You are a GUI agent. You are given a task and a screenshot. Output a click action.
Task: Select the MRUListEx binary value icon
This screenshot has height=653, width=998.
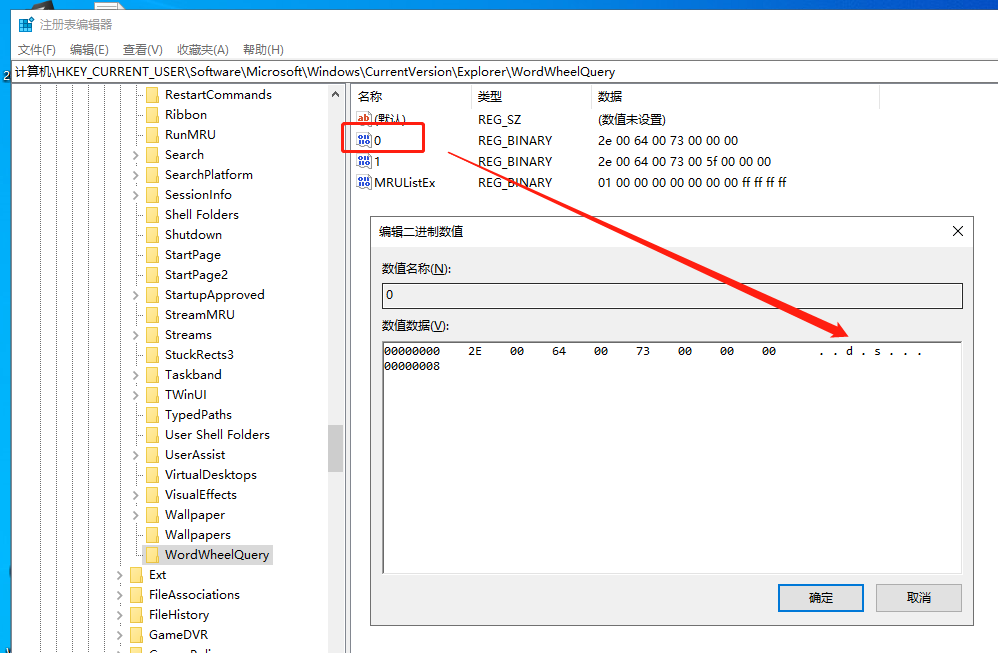pyautogui.click(x=364, y=182)
